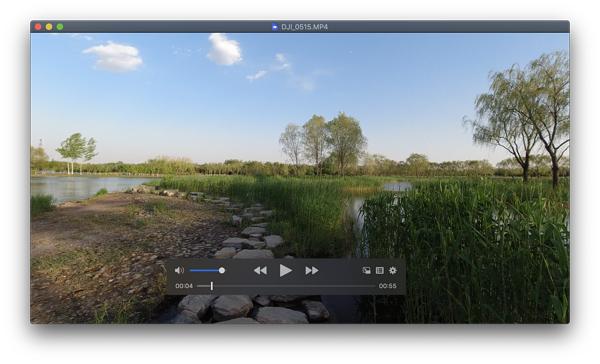Viewport: 600px width, 364px height.
Task: Click the volume slider knob
Action: [222, 271]
